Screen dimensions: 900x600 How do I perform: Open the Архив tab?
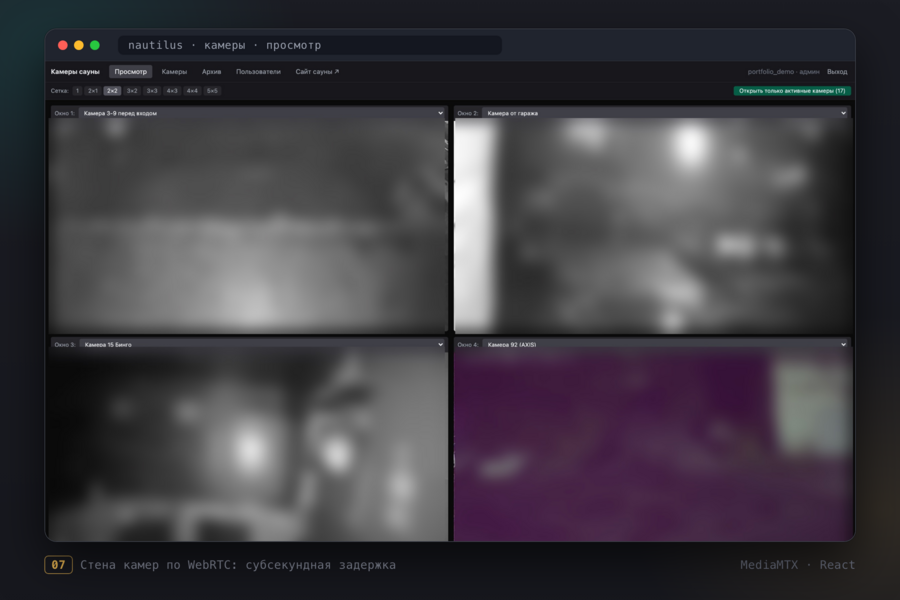(211, 72)
